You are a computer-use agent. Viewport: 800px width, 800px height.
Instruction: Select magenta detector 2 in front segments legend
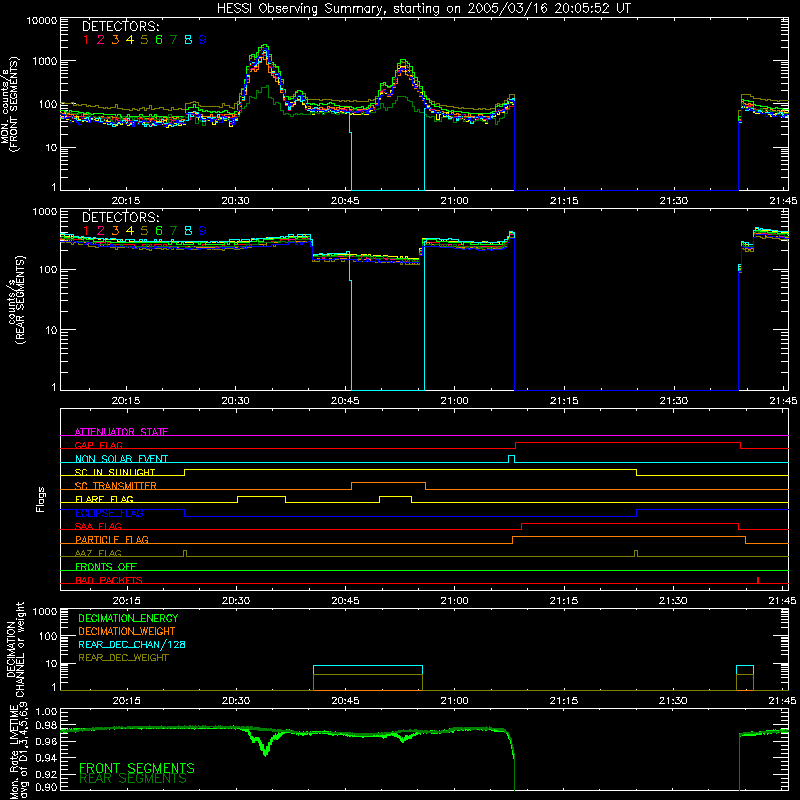coord(101,40)
